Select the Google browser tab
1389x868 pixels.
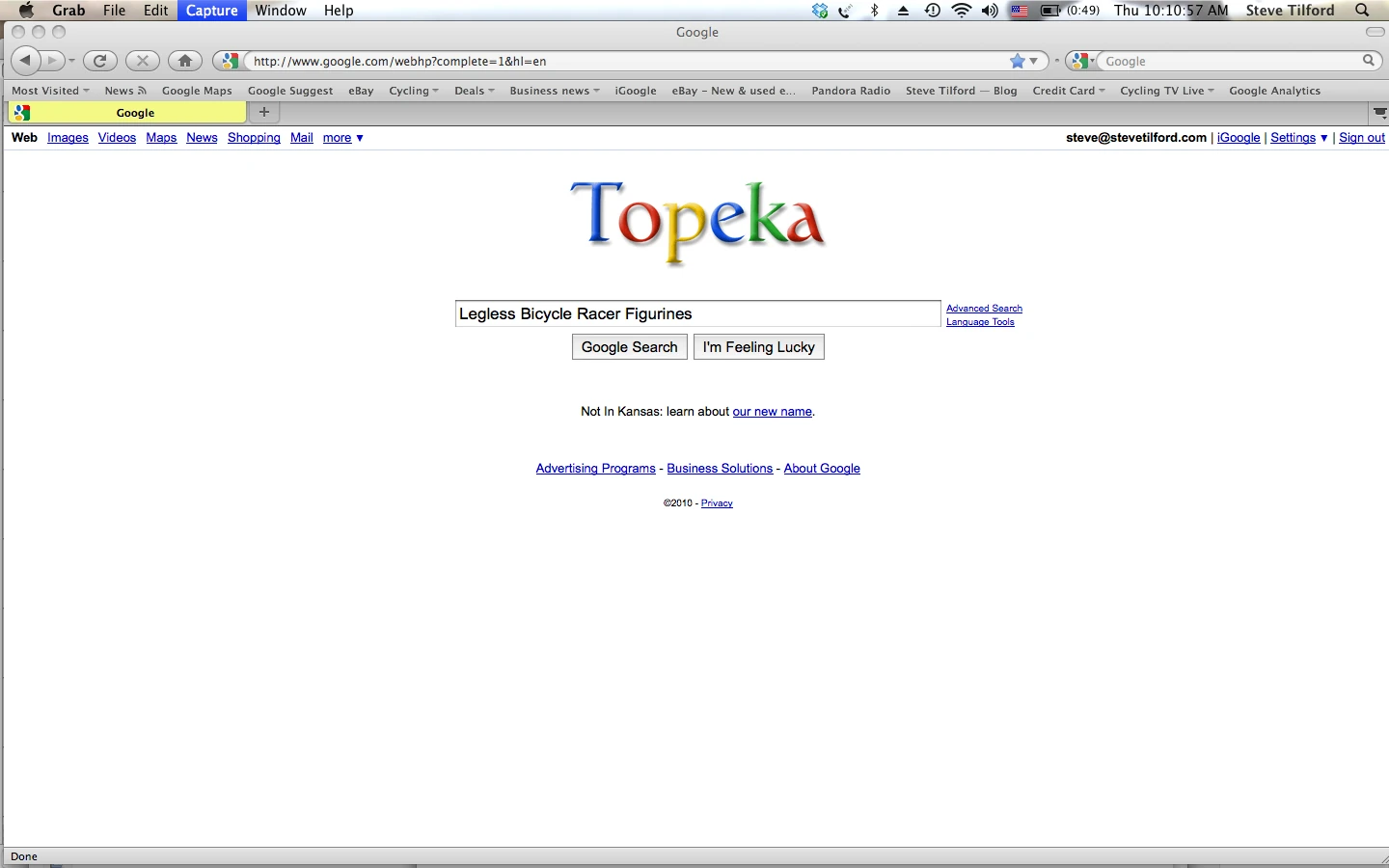135,113
